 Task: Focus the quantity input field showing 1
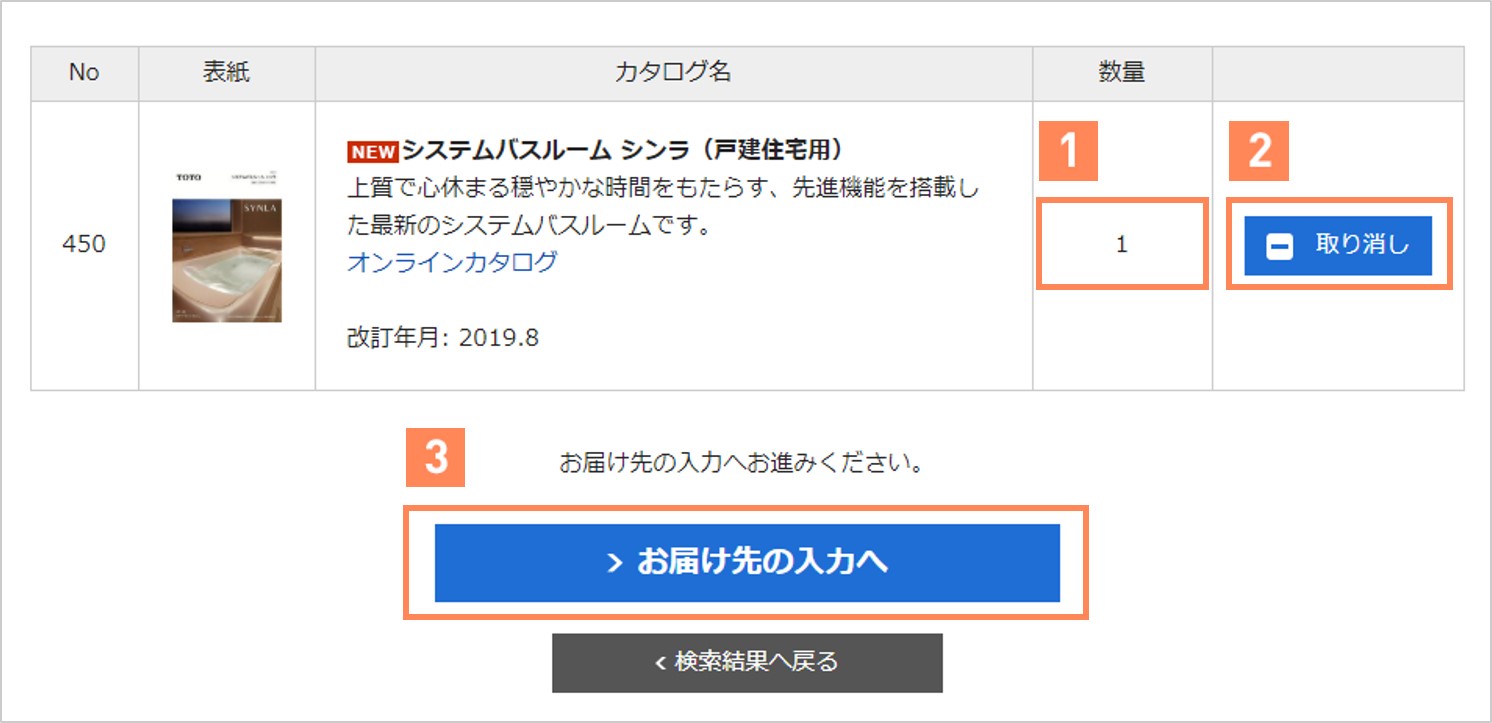(x=1121, y=245)
